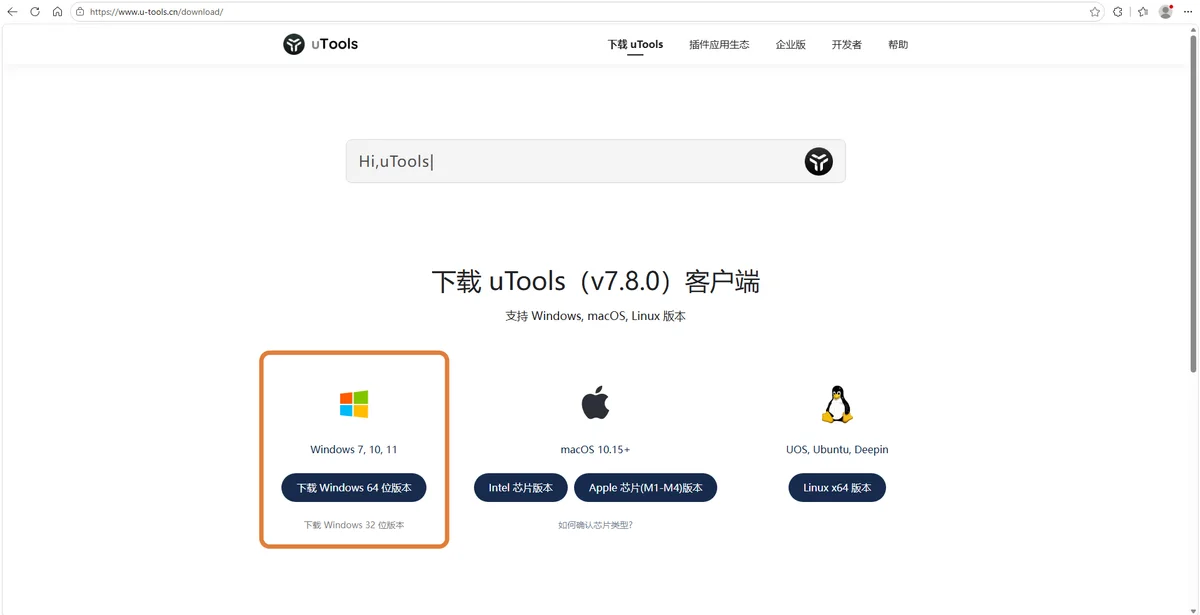This screenshot has height=615, width=1200.
Task: Reload the page with the refresh icon
Action: (35, 12)
